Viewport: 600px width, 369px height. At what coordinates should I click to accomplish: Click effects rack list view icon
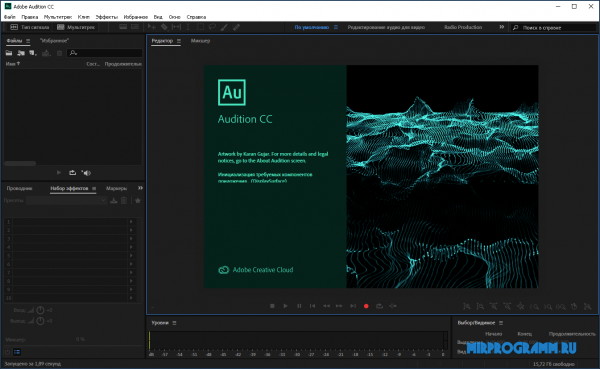click(17, 352)
